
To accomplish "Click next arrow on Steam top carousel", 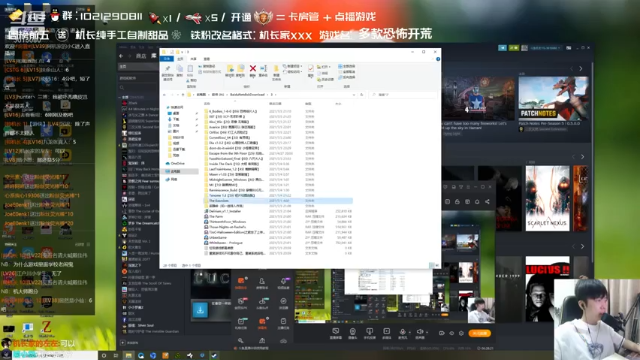I will pyautogui.click(x=581, y=69).
